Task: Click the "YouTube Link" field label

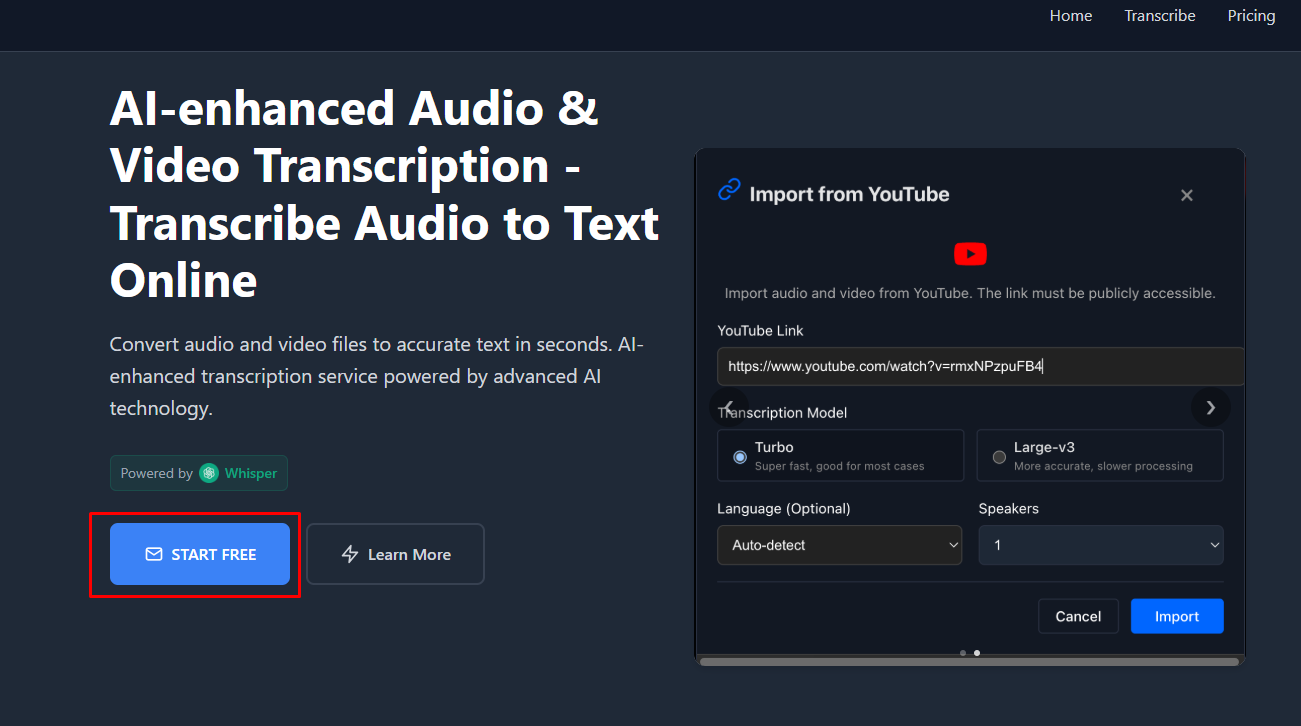Action: (760, 330)
